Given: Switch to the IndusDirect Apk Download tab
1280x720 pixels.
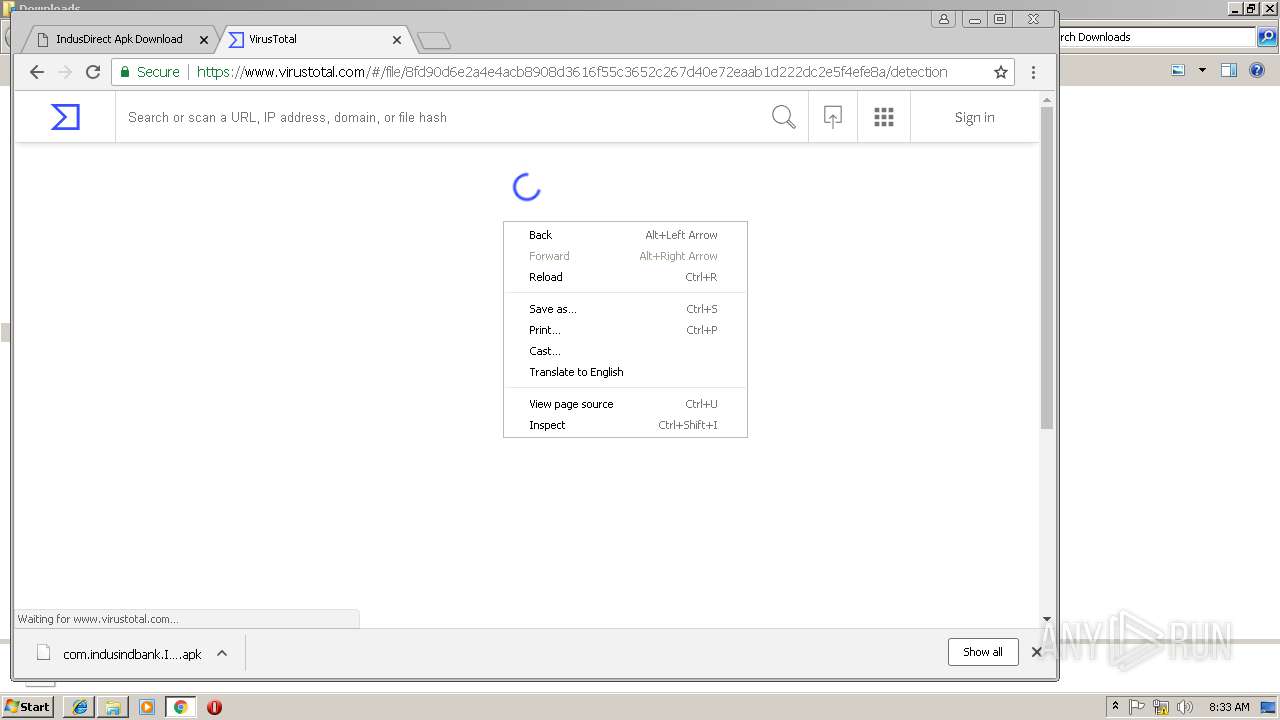Looking at the screenshot, I should click(x=118, y=39).
